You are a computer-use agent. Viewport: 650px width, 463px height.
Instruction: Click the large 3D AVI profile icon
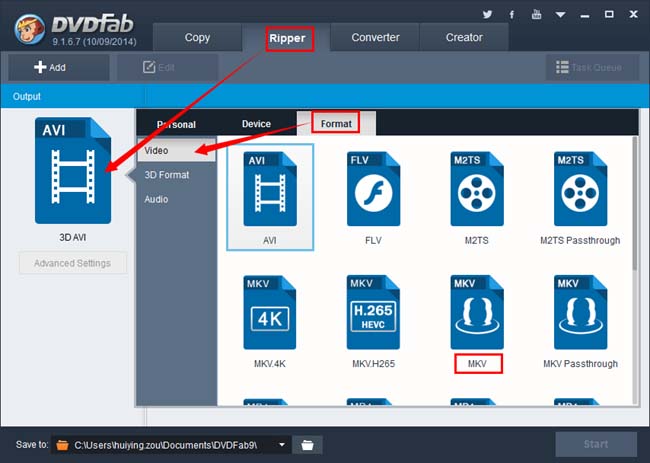pyautogui.click(x=73, y=171)
